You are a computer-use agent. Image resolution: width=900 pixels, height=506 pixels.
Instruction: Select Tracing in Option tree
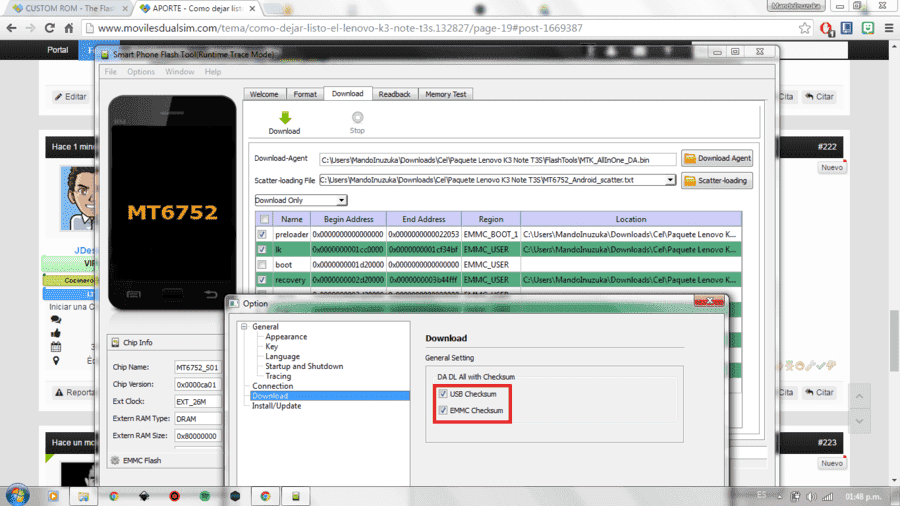click(x=278, y=376)
